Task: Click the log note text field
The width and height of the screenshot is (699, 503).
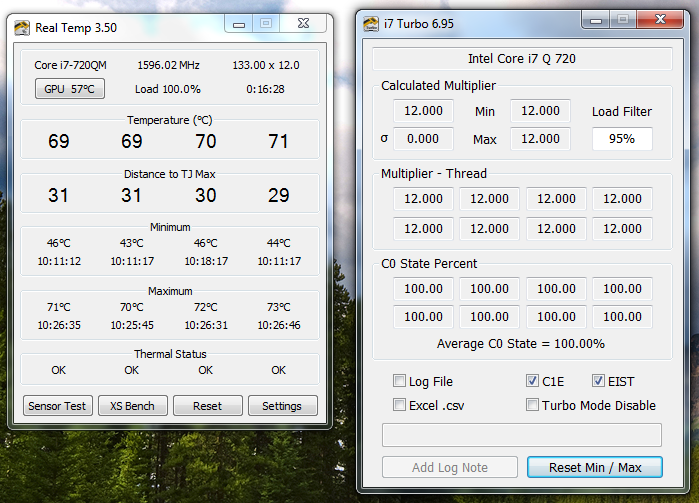Action: (522, 435)
